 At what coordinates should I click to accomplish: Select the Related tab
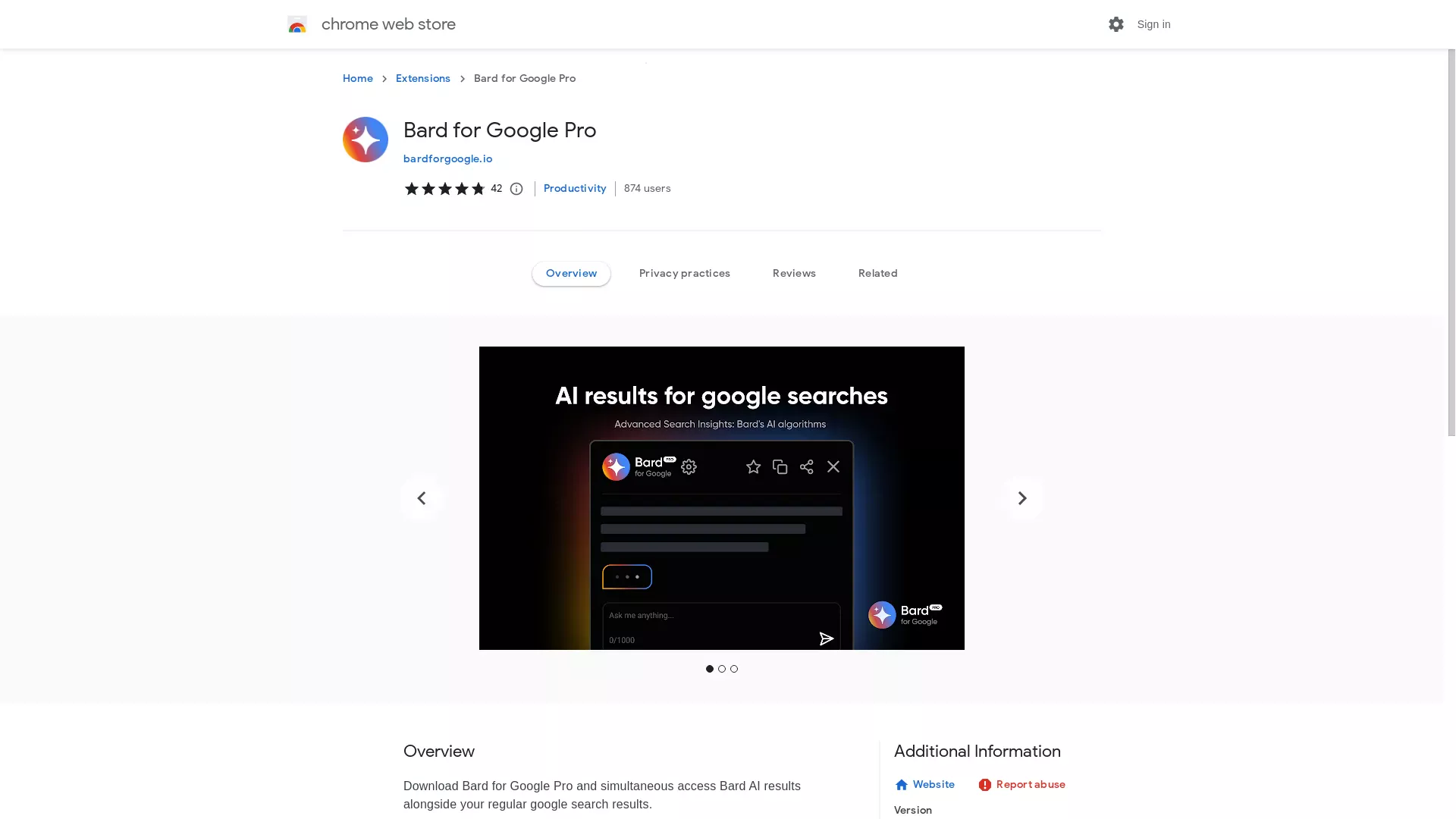tap(877, 272)
